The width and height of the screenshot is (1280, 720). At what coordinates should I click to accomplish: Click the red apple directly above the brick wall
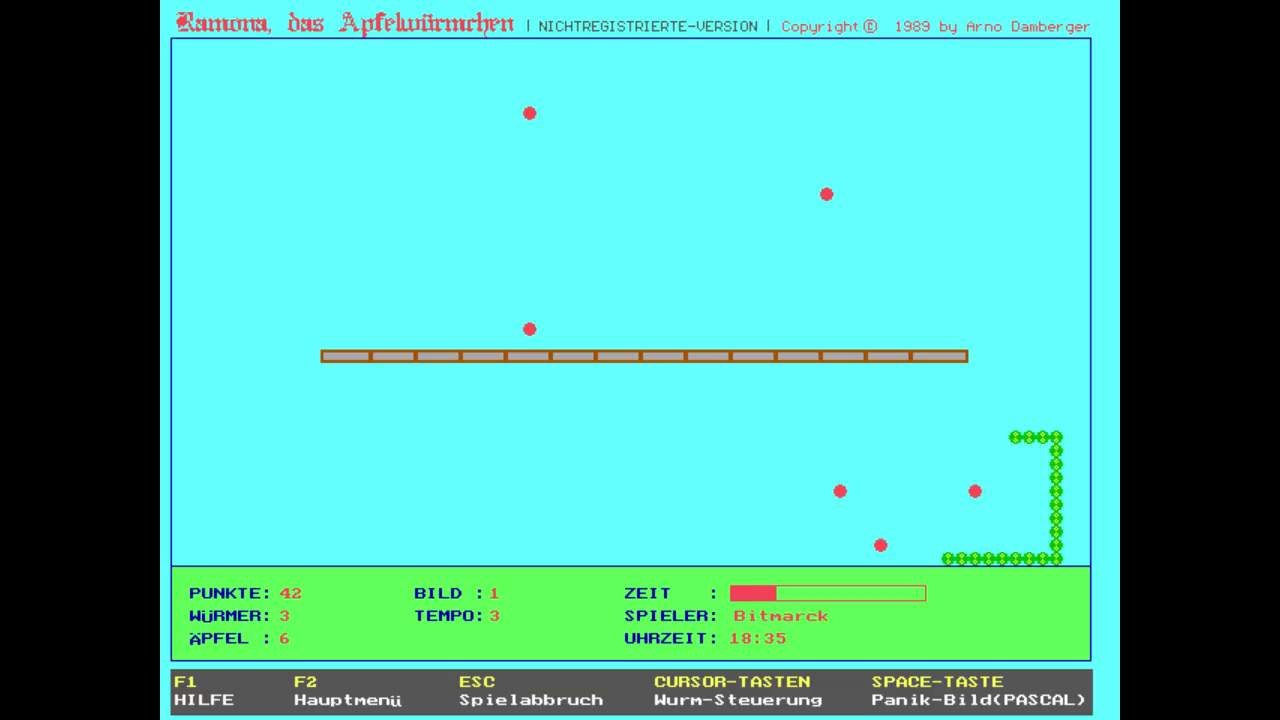(x=530, y=329)
